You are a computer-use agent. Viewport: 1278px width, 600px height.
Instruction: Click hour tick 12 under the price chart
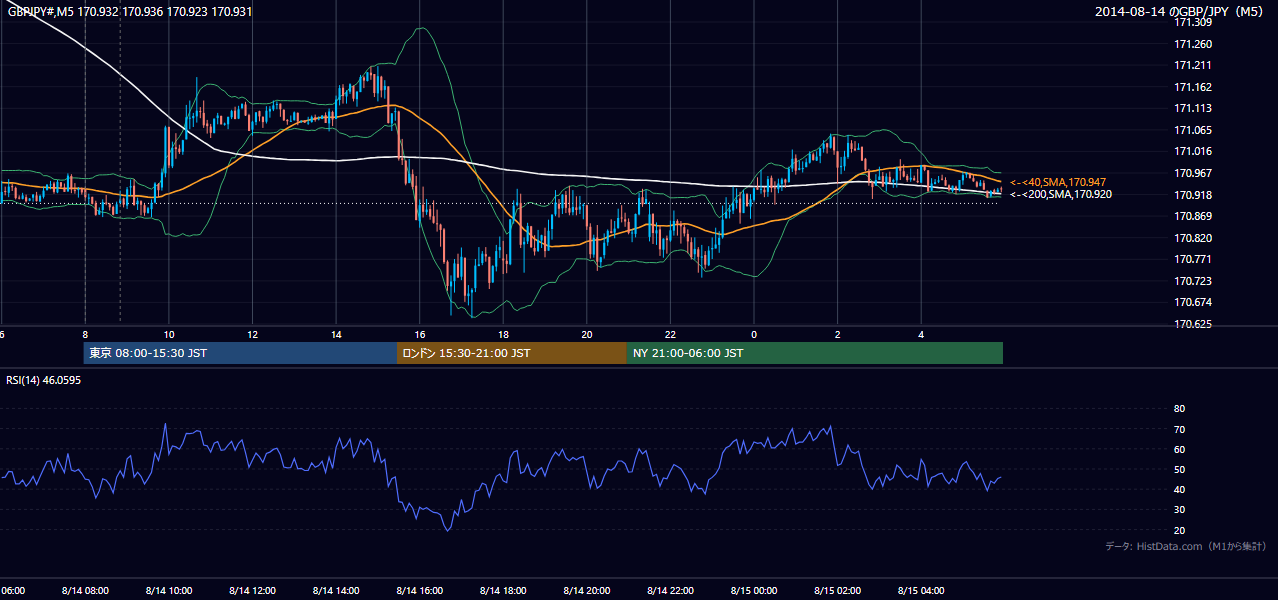pyautogui.click(x=253, y=335)
